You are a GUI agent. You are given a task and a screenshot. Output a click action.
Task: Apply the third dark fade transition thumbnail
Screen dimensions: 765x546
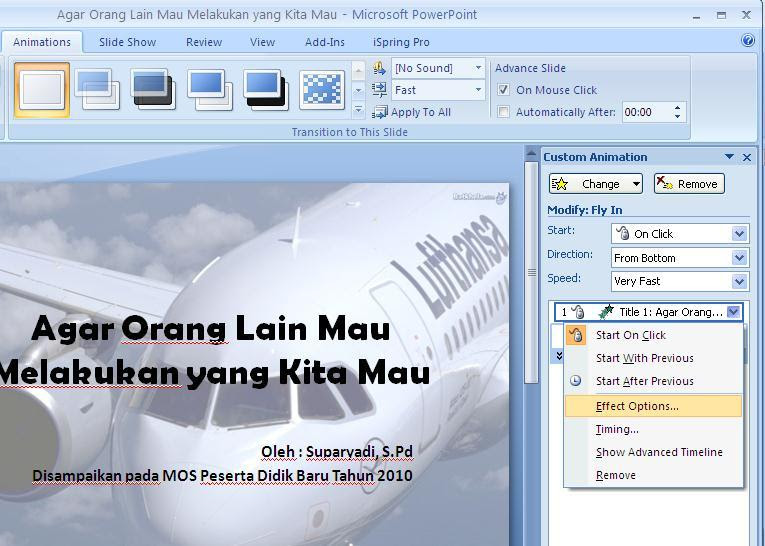(153, 89)
